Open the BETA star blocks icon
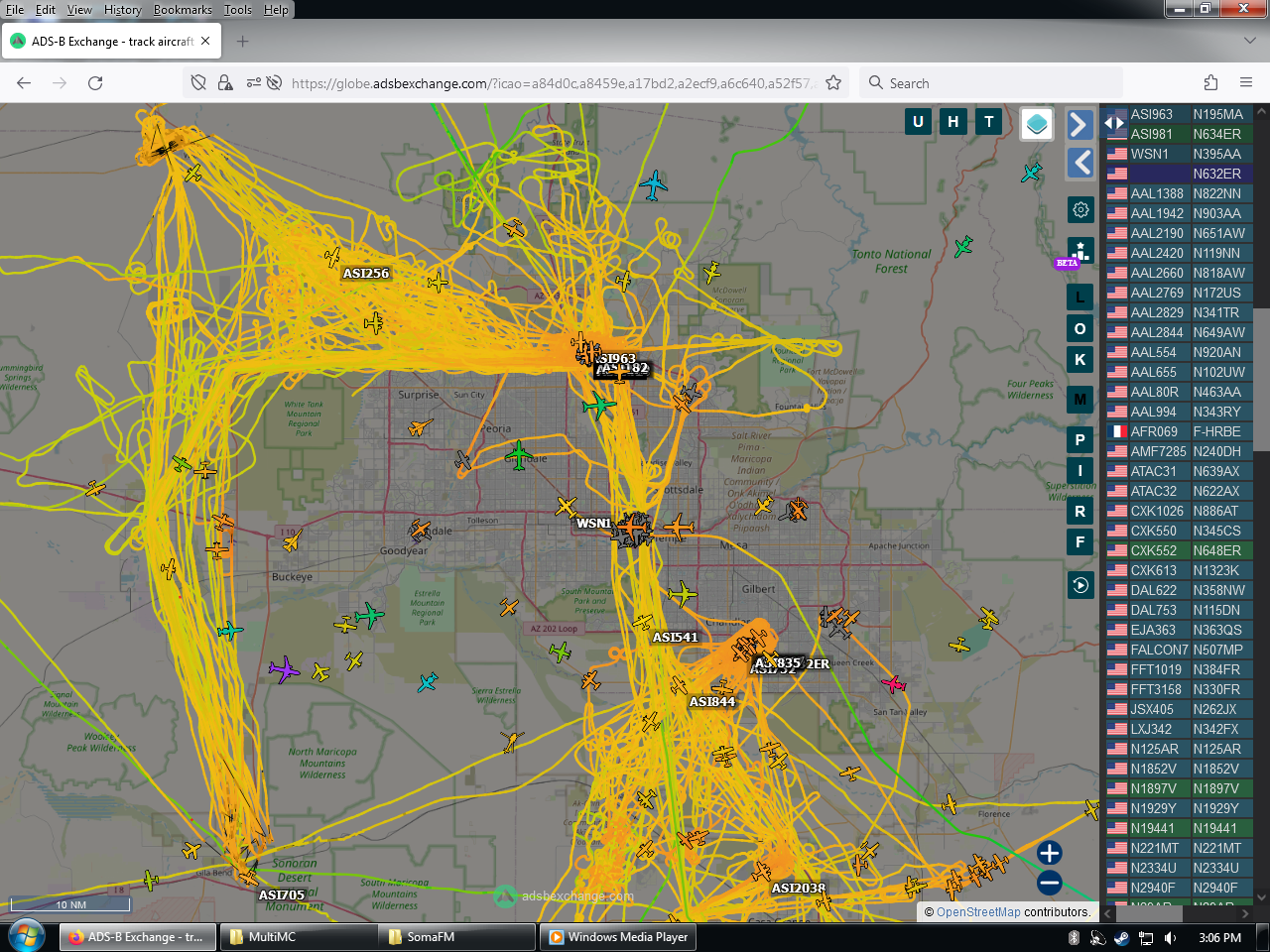 tap(1080, 251)
